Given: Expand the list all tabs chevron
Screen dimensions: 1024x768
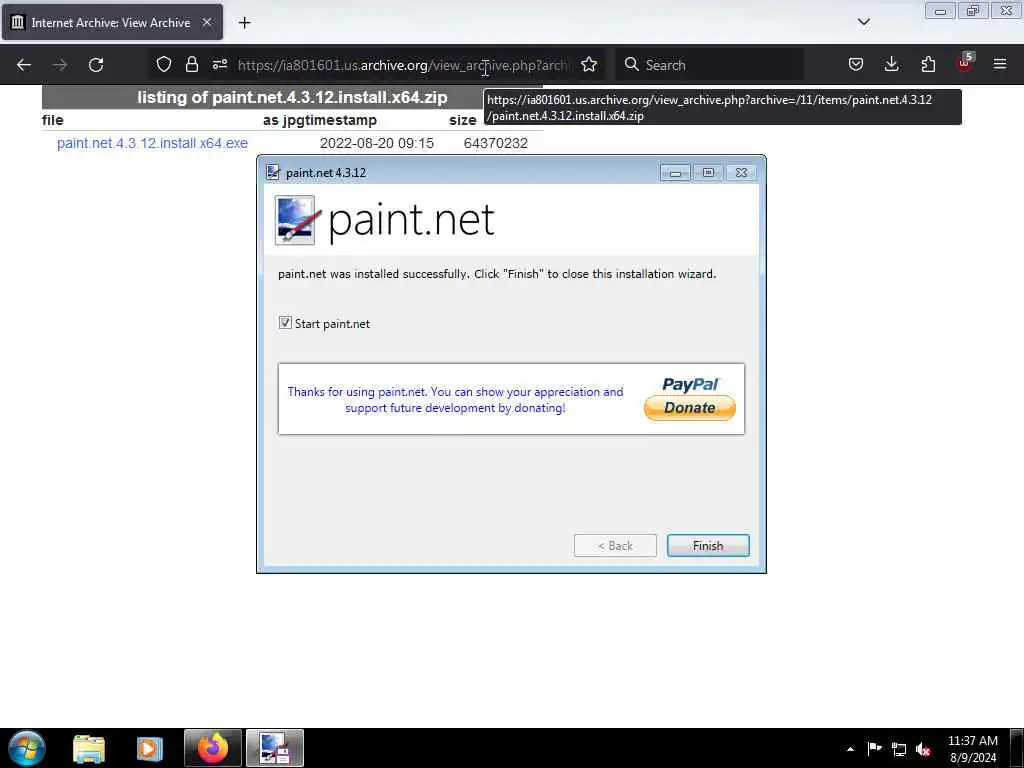Looking at the screenshot, I should click(863, 22).
